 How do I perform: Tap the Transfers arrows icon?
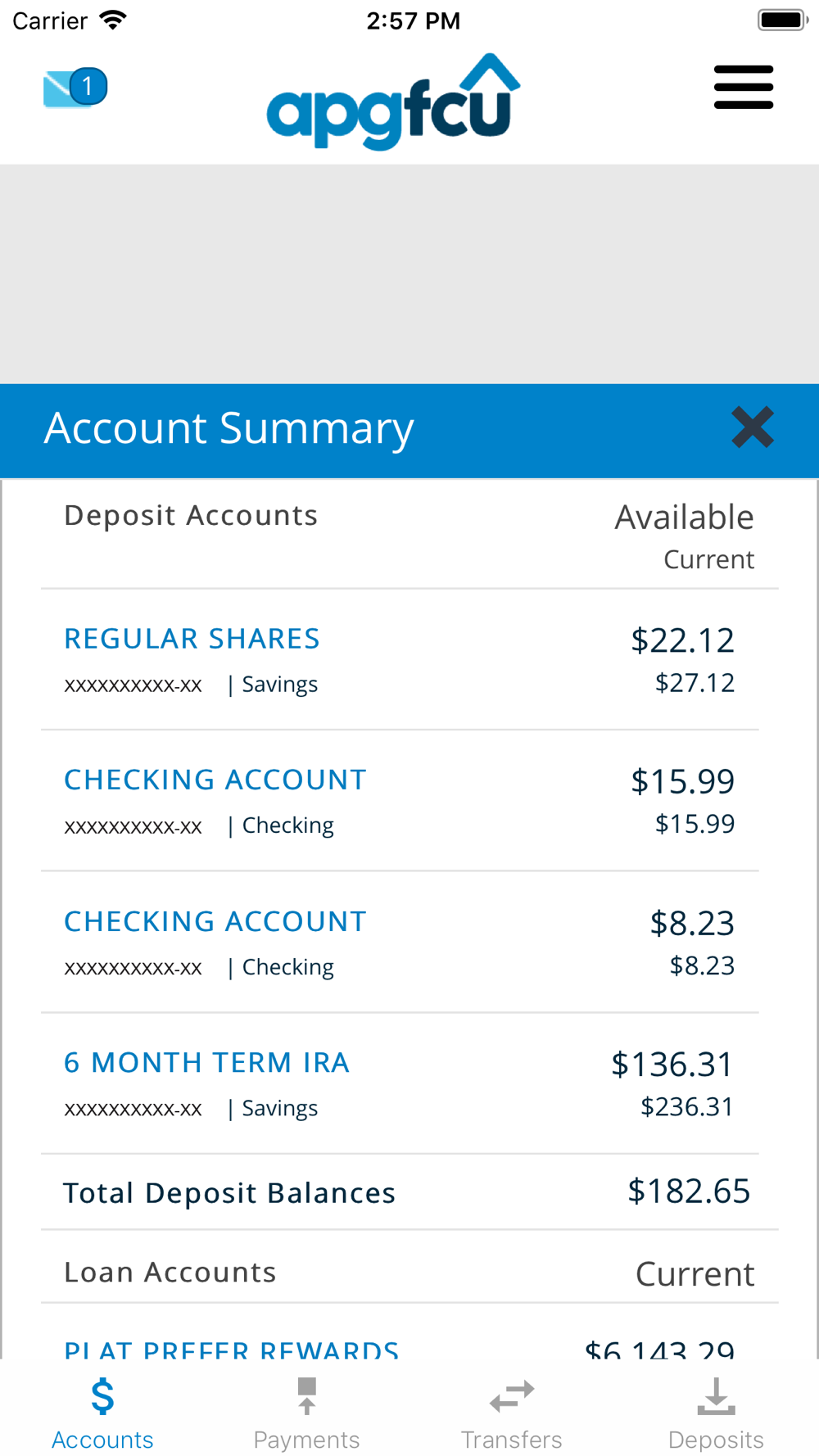tap(512, 1396)
